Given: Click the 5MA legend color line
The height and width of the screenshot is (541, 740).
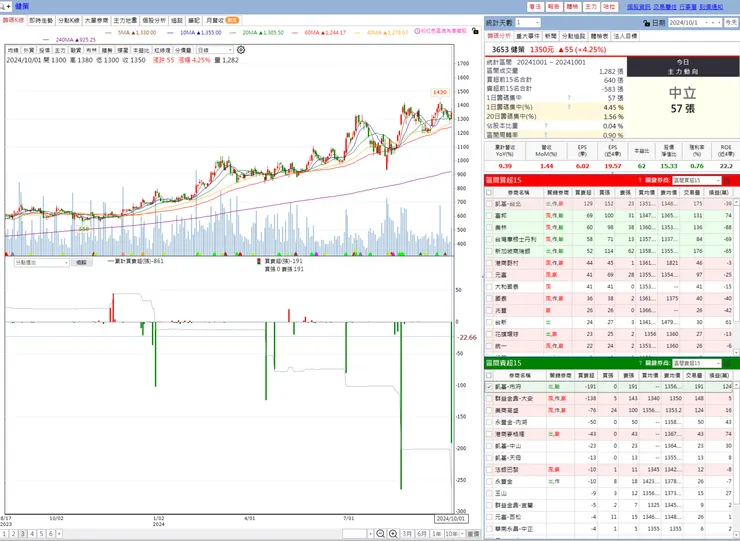Looking at the screenshot, I should point(109,33).
